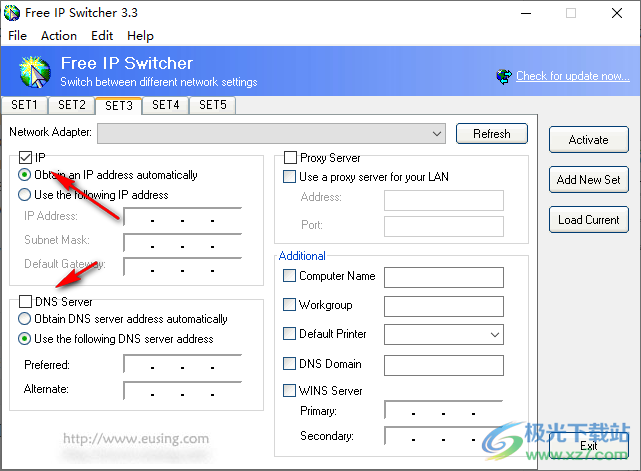Open the Edit menu
Screen dimensions: 641x471
102,36
